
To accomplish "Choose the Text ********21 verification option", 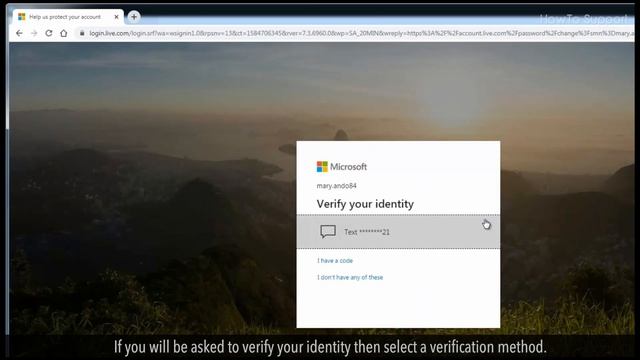I will (398, 231).
